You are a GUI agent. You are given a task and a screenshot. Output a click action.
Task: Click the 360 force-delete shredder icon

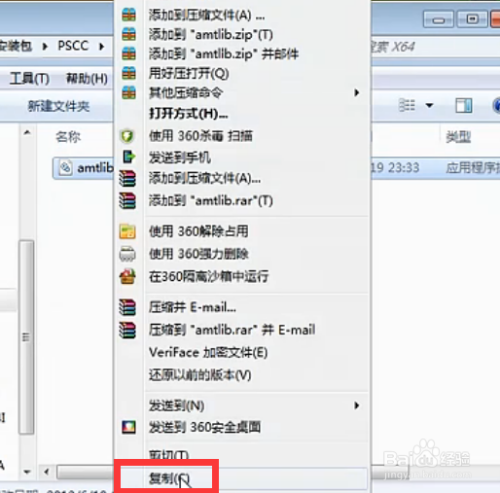pyautogui.click(x=128, y=254)
